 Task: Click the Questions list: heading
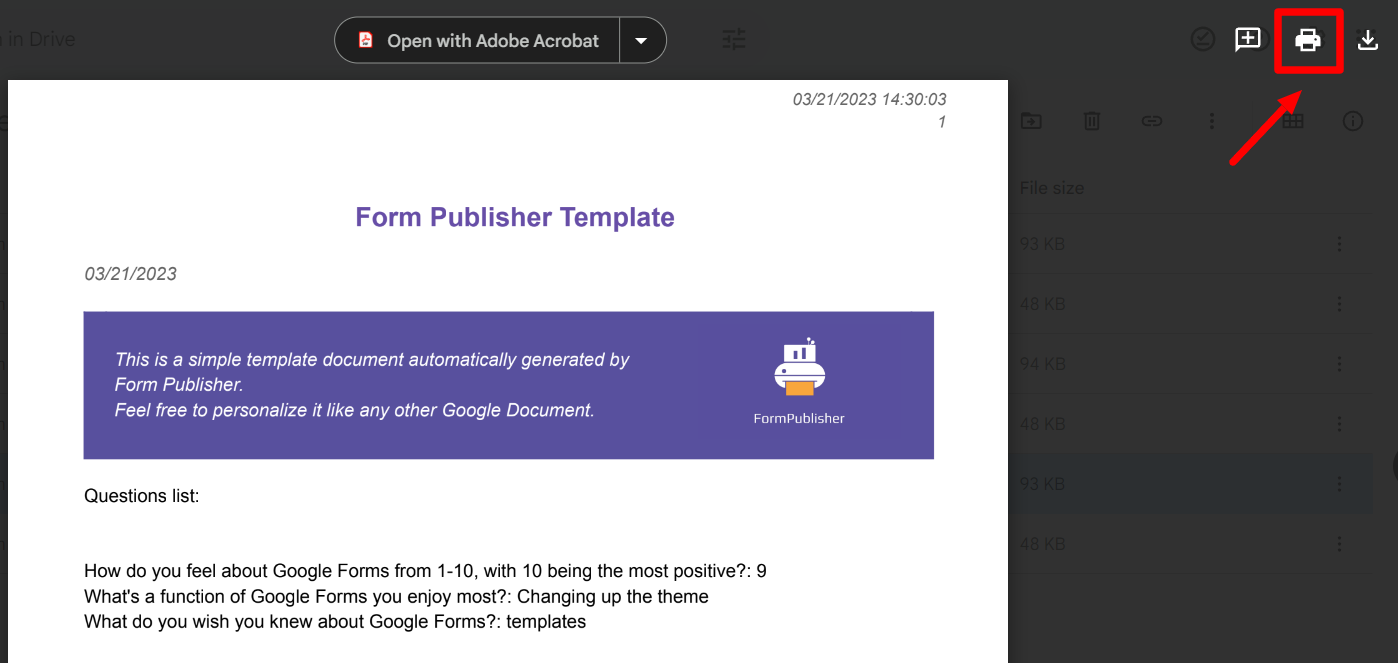pyautogui.click(x=142, y=496)
